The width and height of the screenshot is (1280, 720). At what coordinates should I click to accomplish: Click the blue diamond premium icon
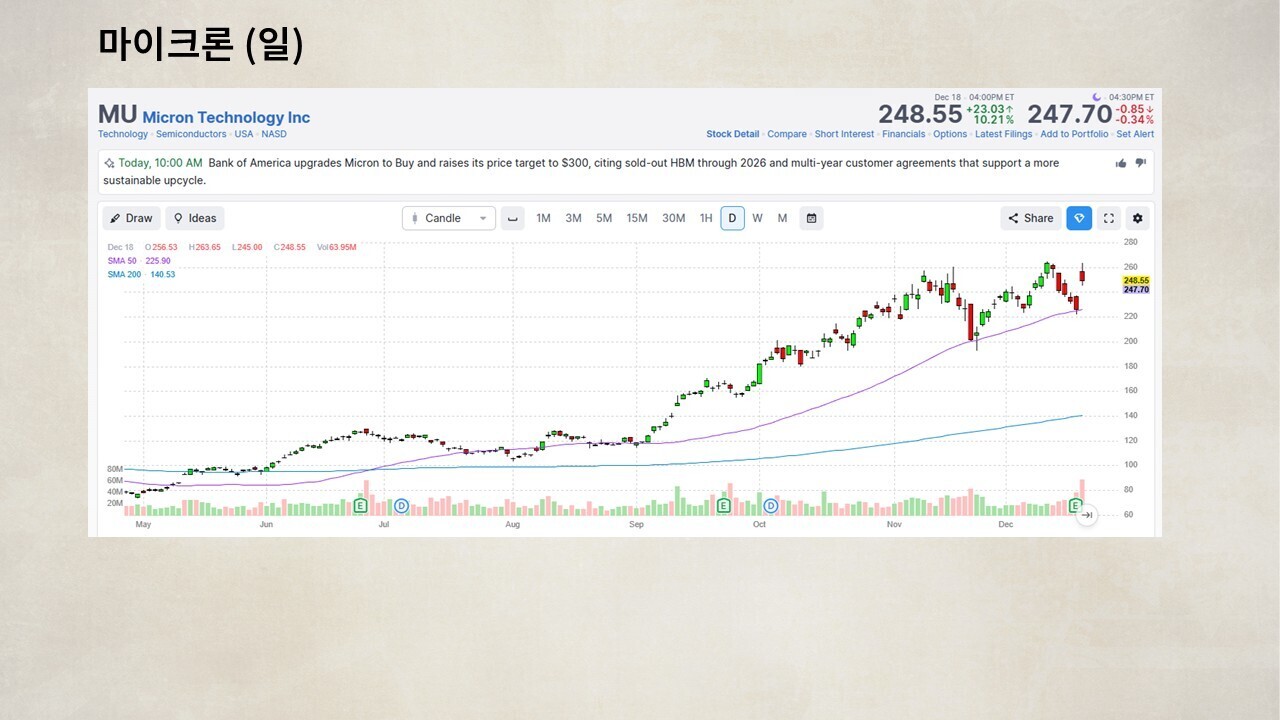[x=1079, y=218]
